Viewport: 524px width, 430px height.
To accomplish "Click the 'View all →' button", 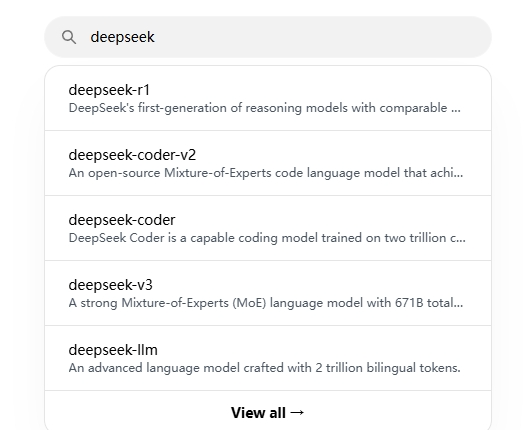I will [268, 413].
